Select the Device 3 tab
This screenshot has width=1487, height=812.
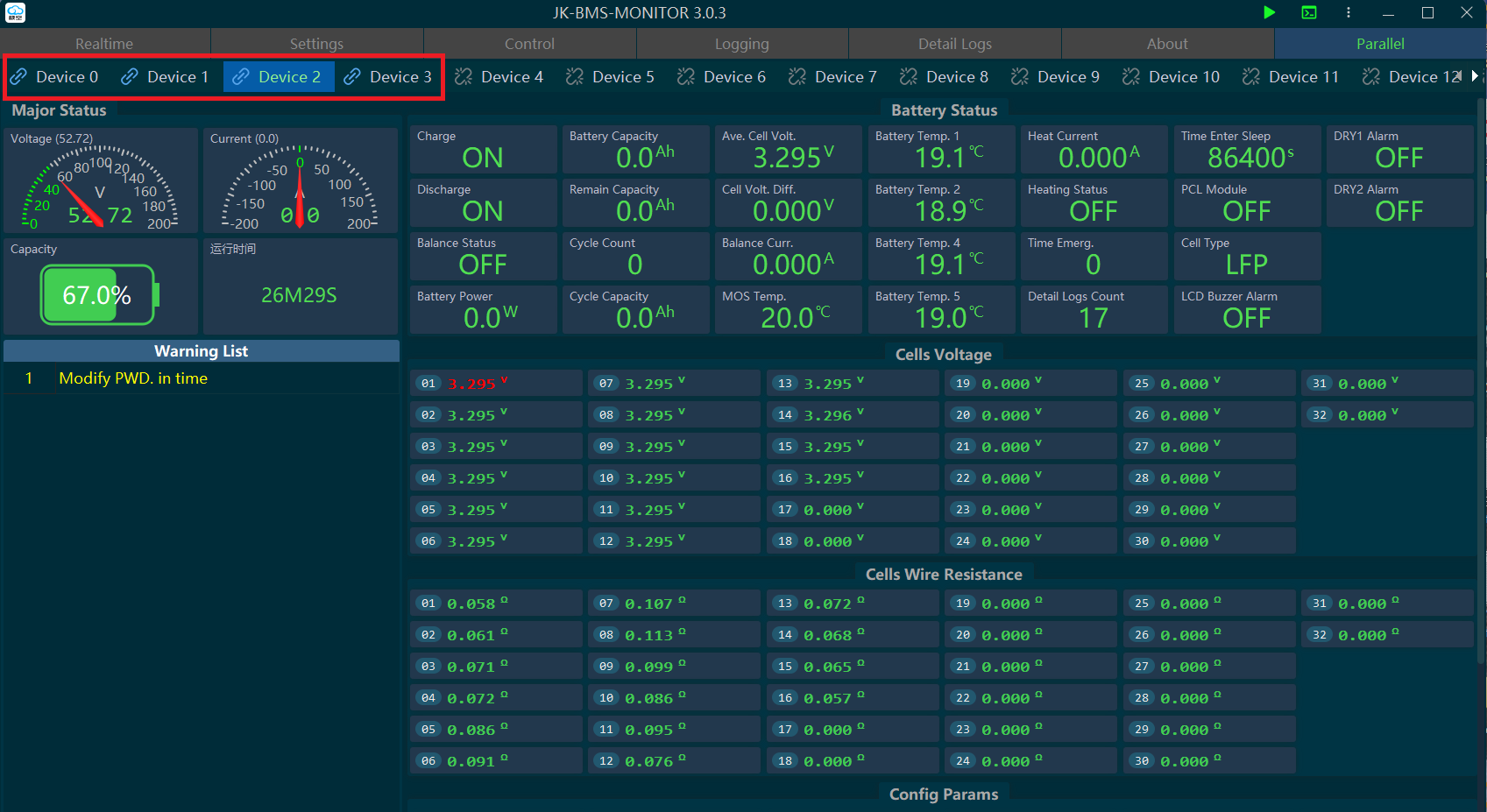click(388, 77)
